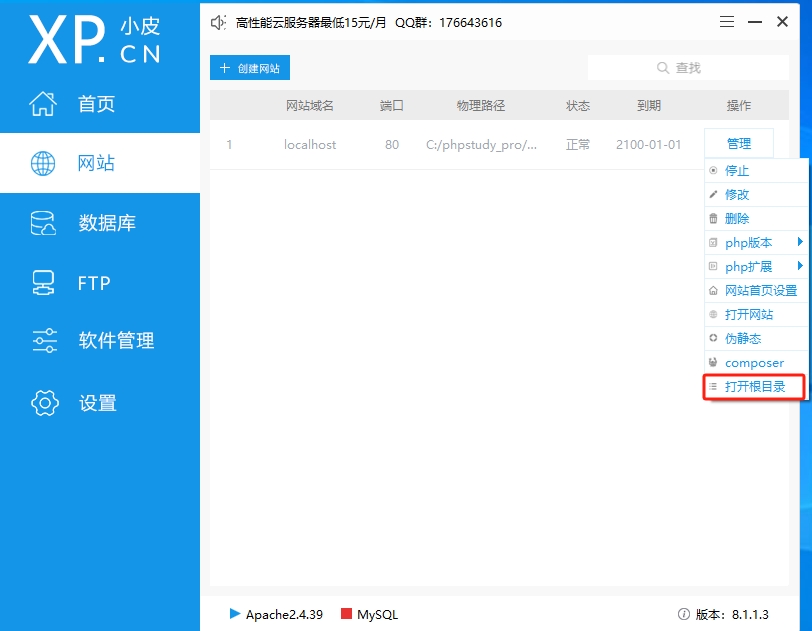Expand the php扩展 submenu arrow
This screenshot has height=631, width=812.
[800, 266]
